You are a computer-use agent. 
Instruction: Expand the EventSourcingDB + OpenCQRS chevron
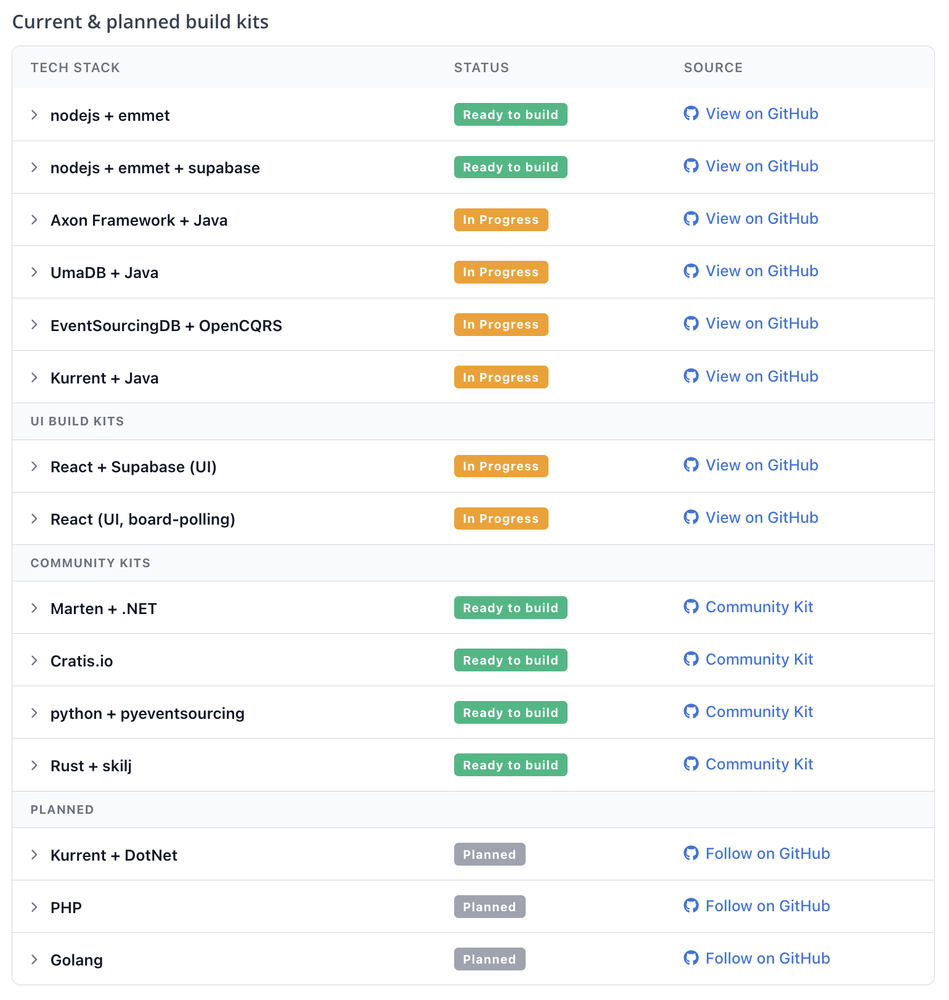pyautogui.click(x=34, y=325)
